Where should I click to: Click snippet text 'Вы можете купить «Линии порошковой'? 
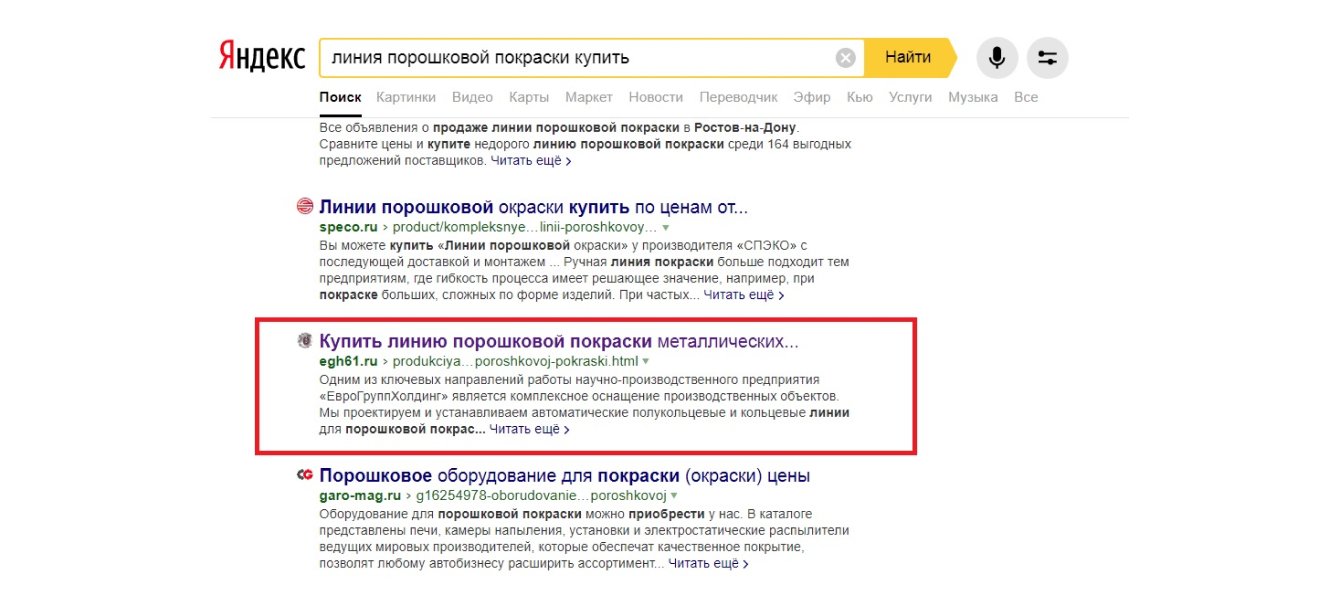pos(445,245)
